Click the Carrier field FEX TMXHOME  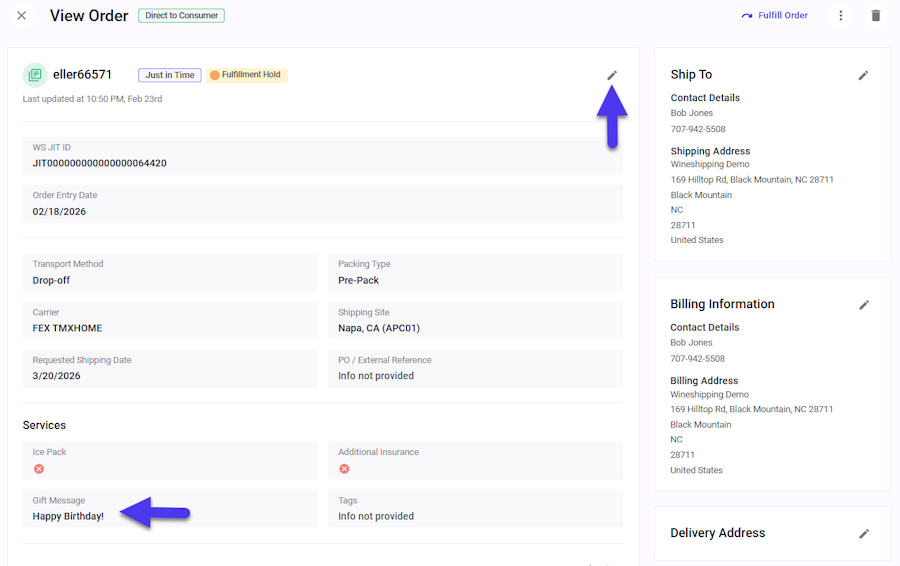(170, 320)
